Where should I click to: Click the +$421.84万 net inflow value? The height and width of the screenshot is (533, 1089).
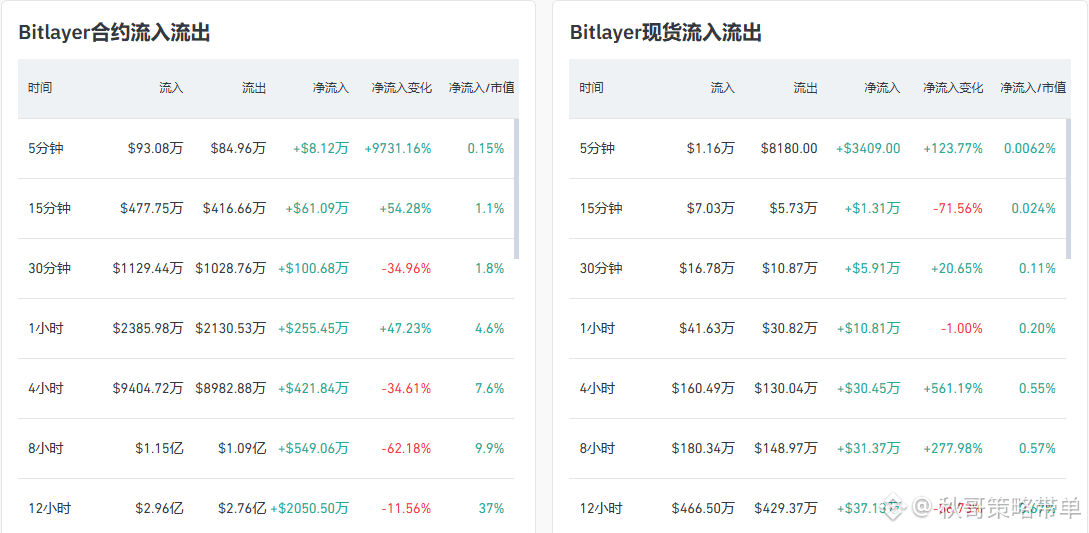pos(313,388)
